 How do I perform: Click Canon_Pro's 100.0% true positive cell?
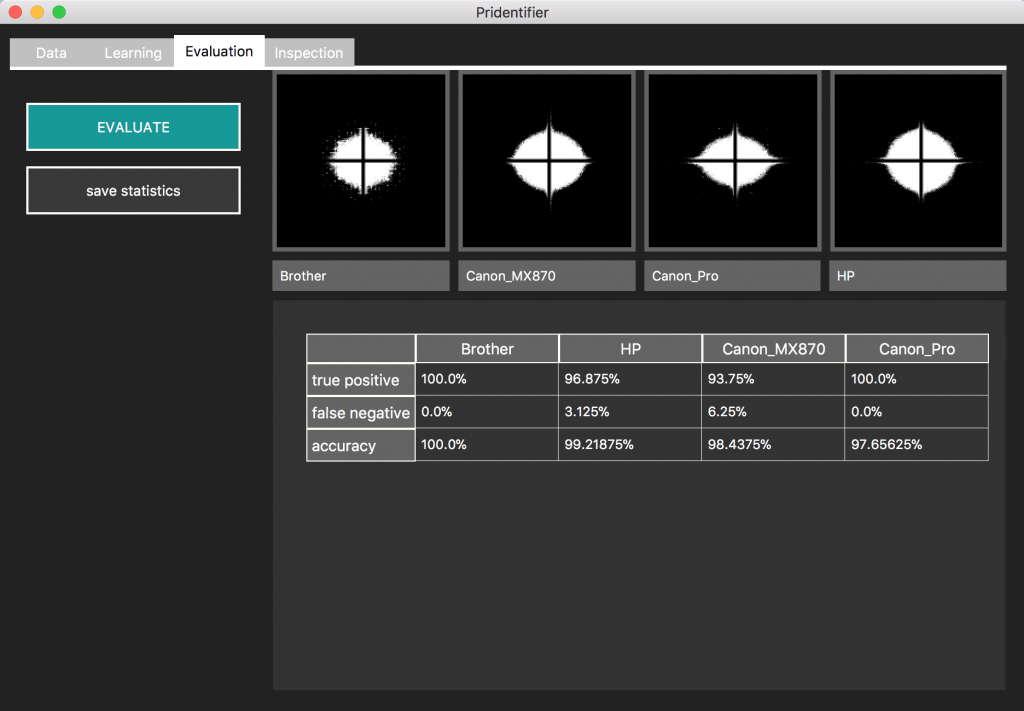916,379
